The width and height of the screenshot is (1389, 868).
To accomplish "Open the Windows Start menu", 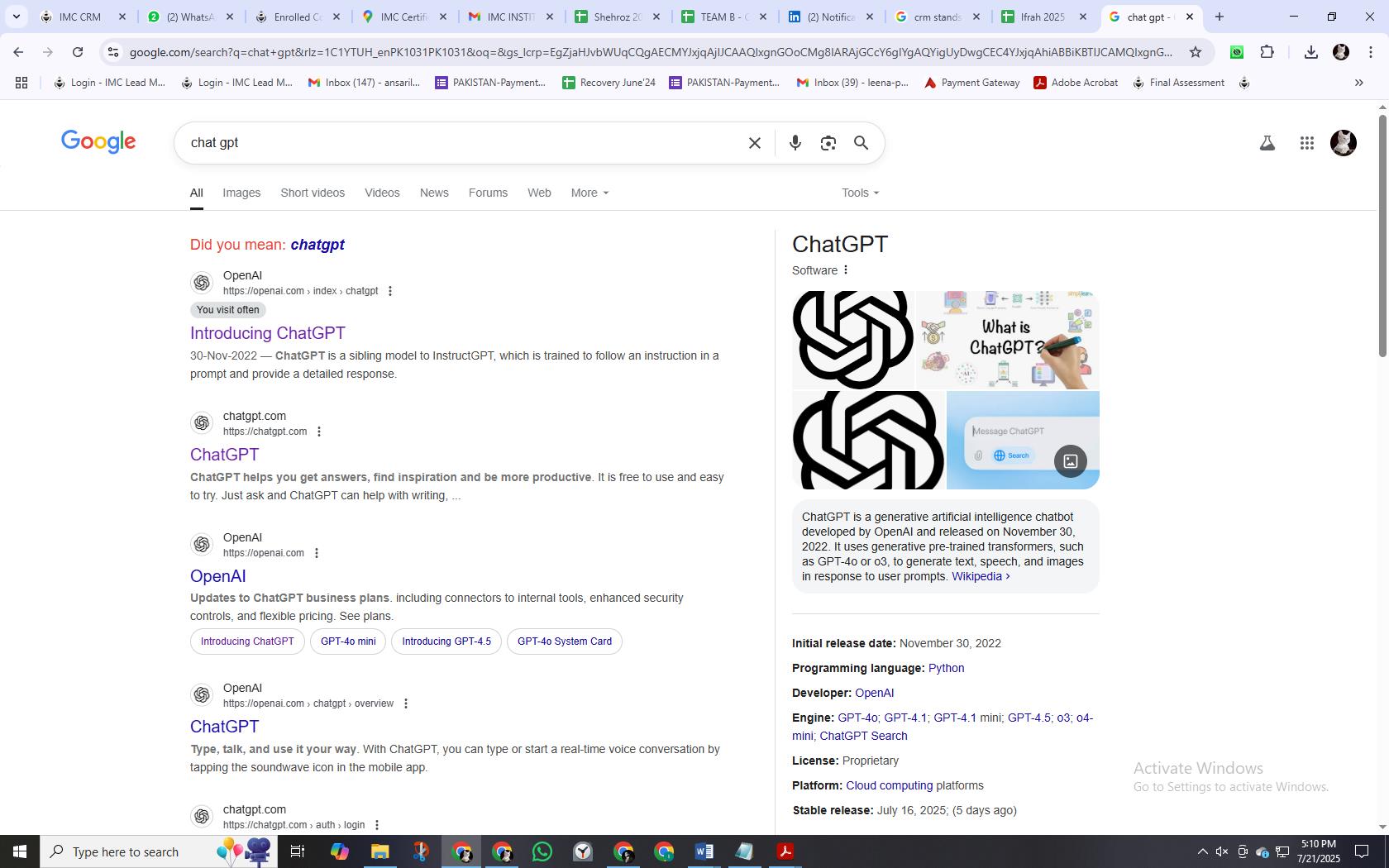I will [20, 851].
